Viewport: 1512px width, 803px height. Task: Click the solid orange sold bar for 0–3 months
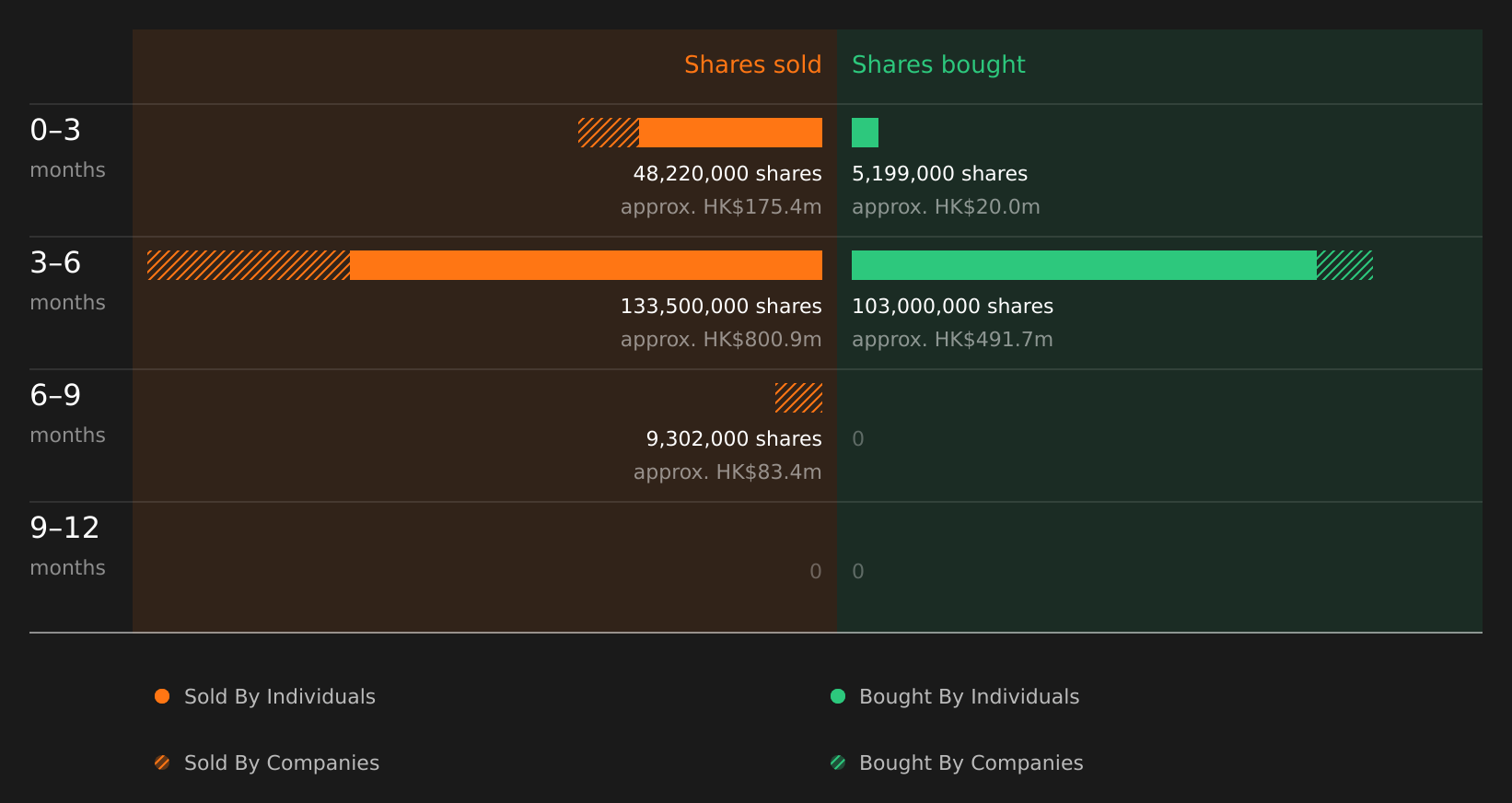coord(730,133)
